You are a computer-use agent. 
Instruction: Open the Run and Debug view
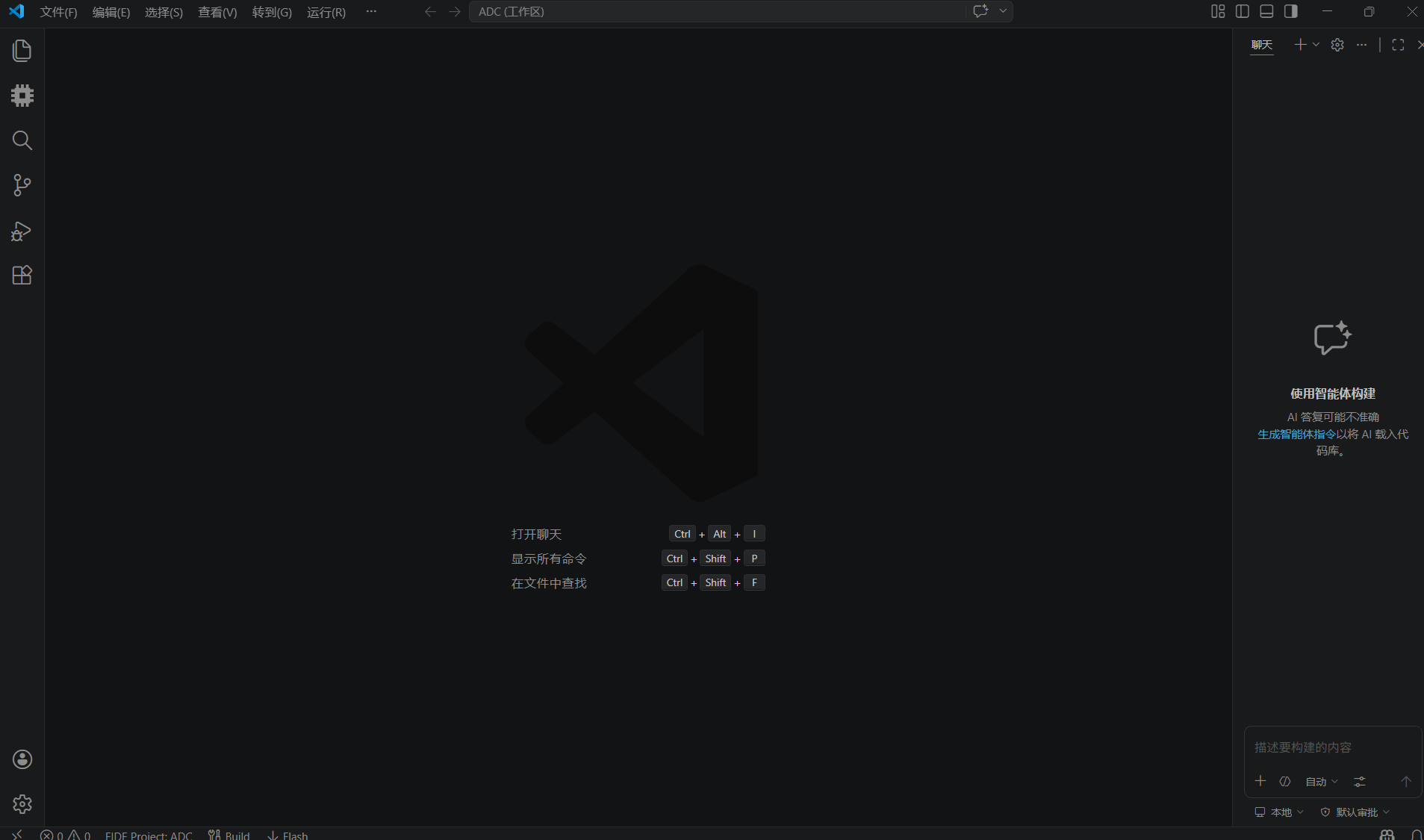click(22, 231)
